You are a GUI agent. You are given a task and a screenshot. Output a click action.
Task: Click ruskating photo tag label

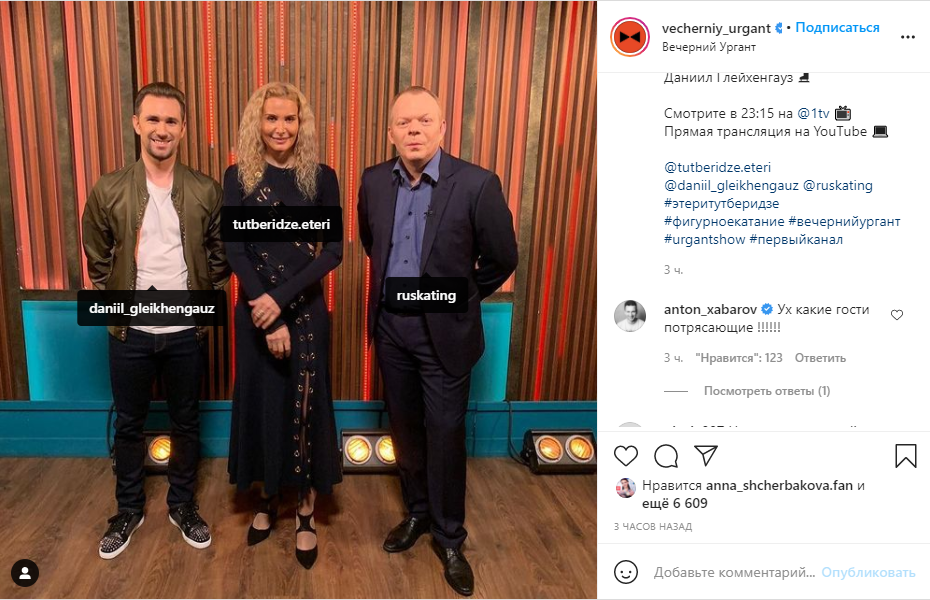point(426,295)
